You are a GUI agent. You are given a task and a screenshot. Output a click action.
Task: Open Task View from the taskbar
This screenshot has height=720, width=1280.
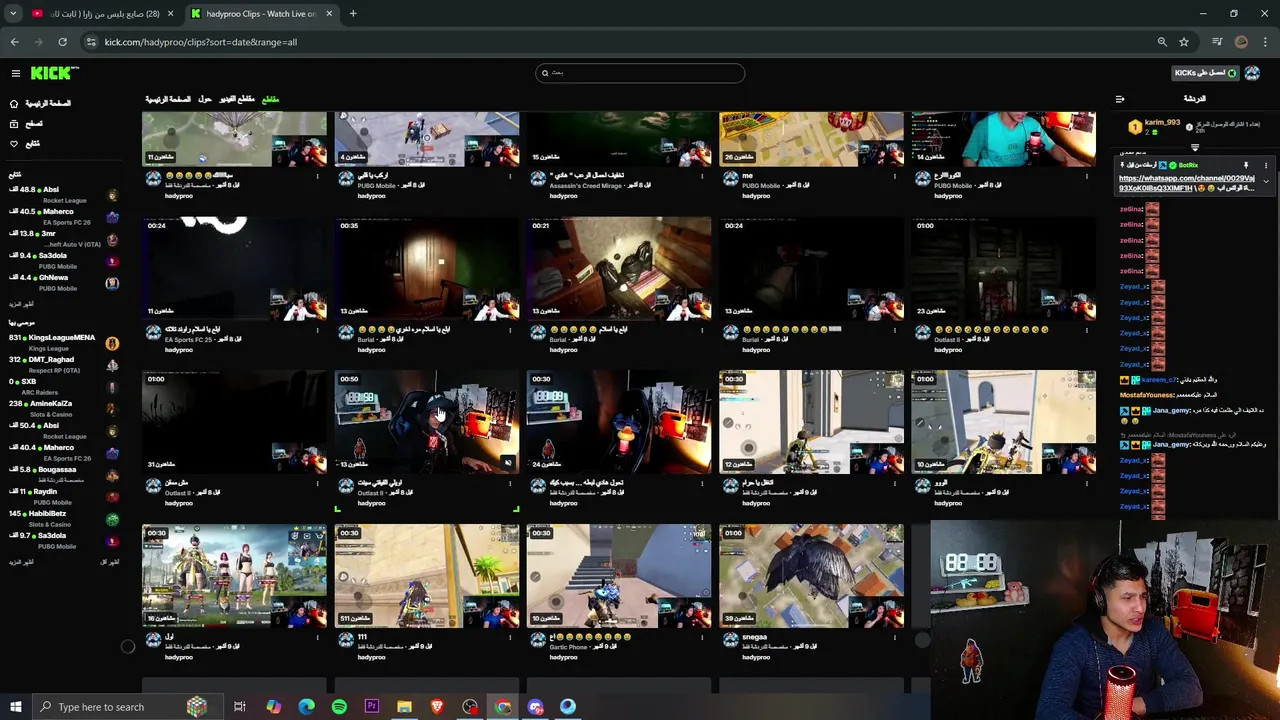tap(240, 707)
